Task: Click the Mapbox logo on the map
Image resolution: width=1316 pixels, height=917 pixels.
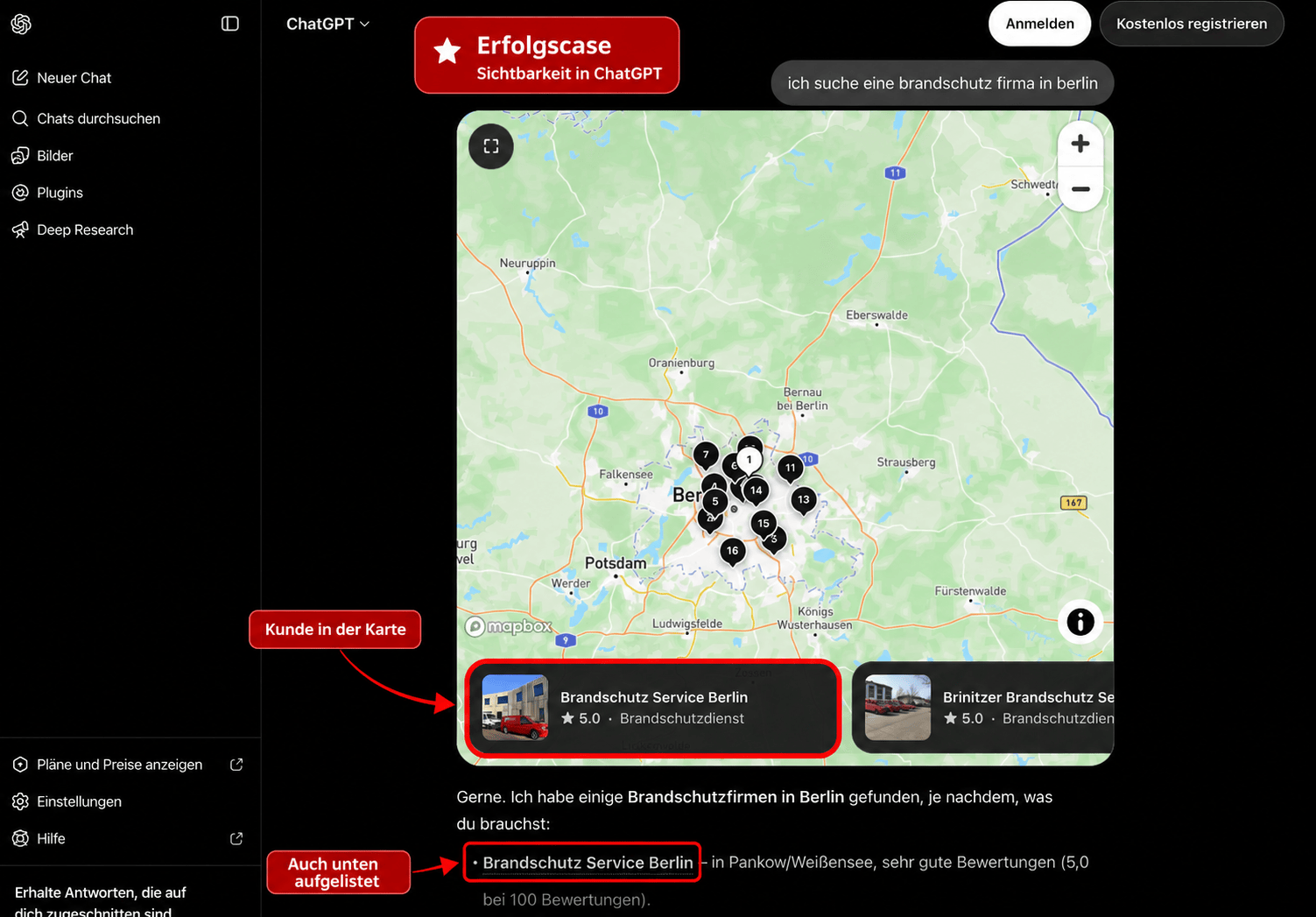Action: click(509, 626)
